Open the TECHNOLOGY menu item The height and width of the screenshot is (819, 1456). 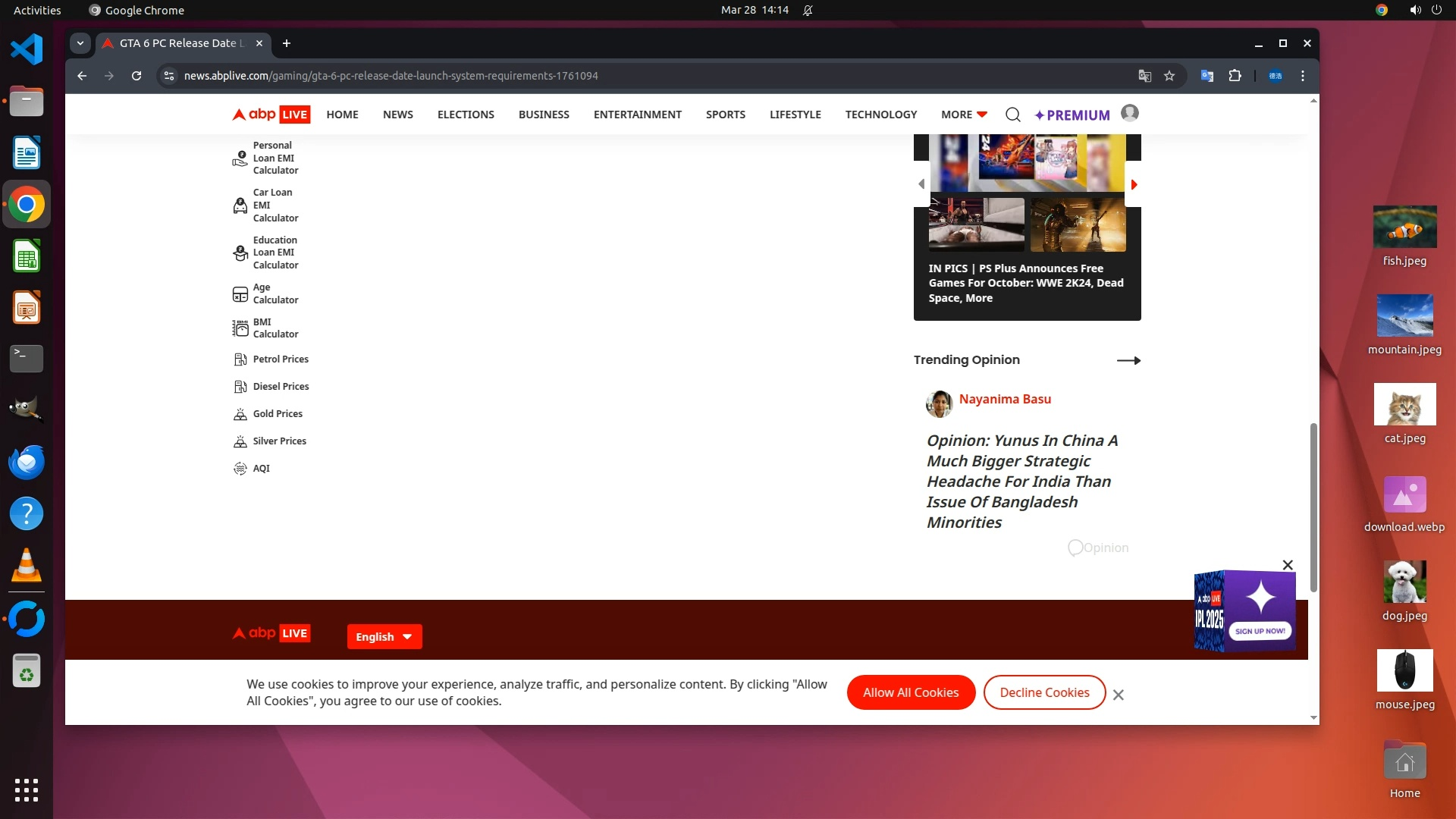880,115
